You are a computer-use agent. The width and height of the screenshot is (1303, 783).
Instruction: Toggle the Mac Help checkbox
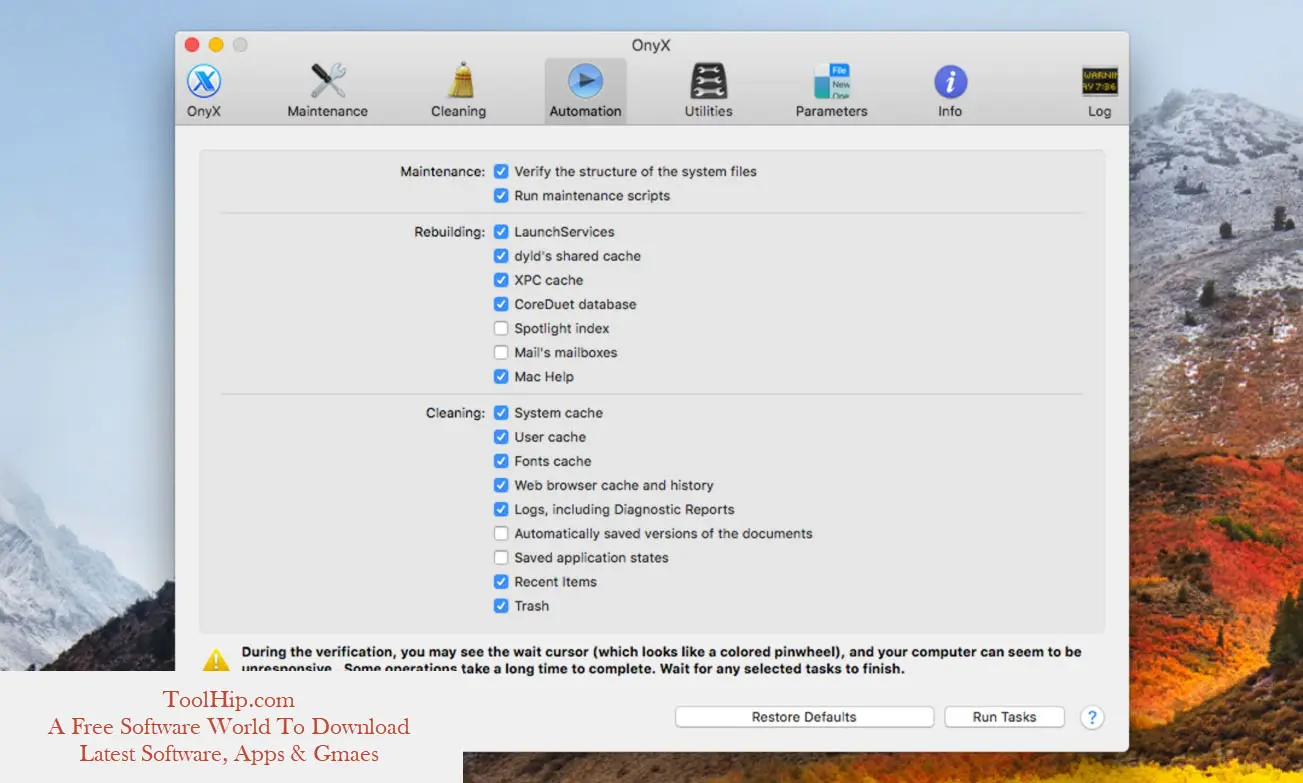pyautogui.click(x=501, y=377)
